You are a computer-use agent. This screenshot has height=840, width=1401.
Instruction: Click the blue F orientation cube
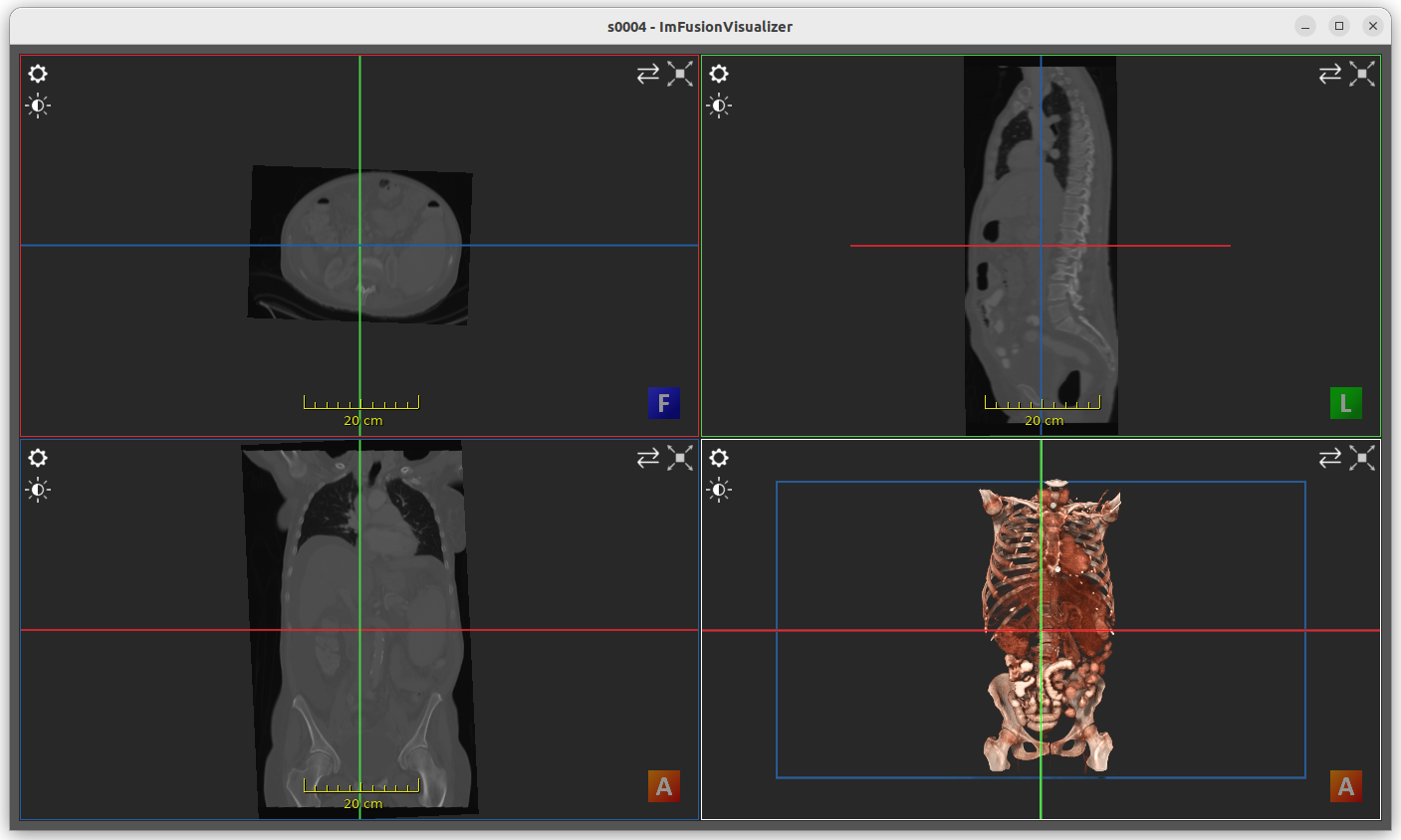[664, 403]
